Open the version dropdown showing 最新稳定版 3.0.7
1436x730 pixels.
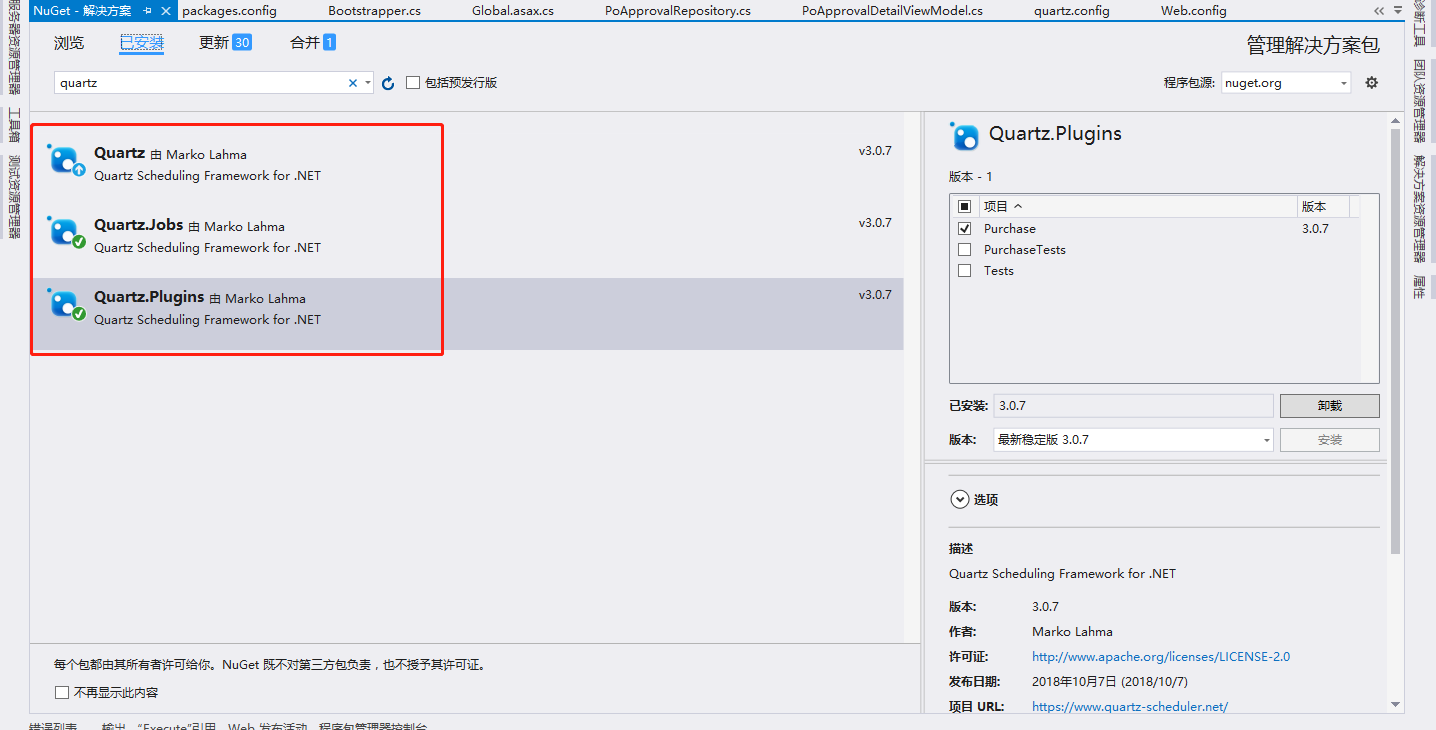click(x=1266, y=439)
